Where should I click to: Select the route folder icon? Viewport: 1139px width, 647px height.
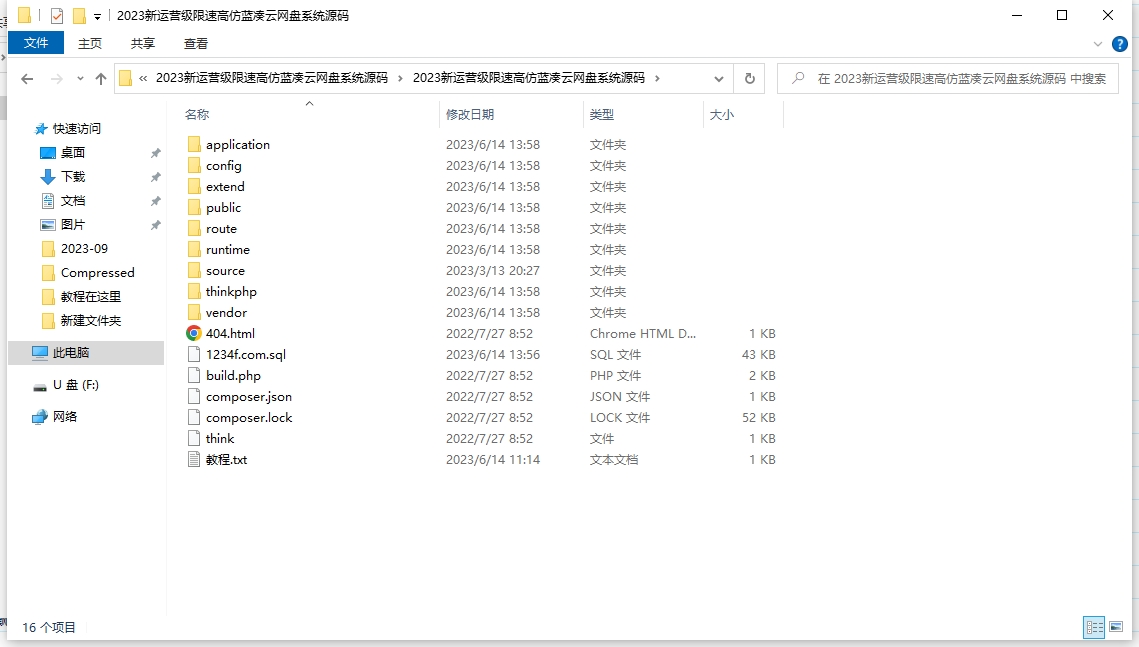coord(194,229)
